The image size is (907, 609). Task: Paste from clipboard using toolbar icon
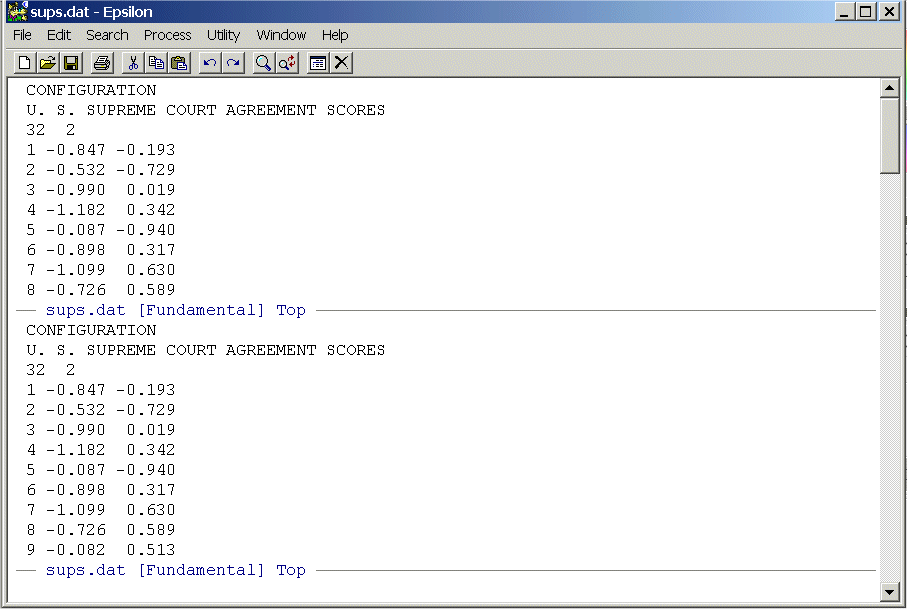click(179, 63)
